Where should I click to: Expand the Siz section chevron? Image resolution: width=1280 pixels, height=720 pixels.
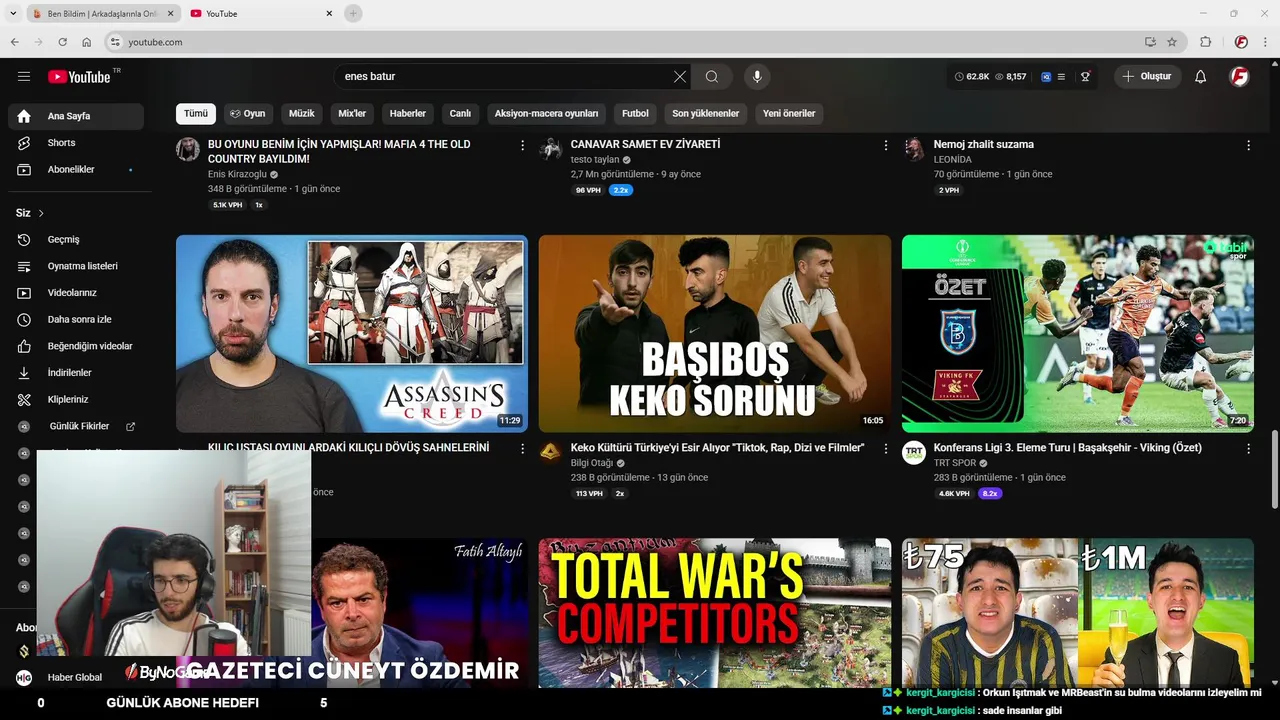click(41, 213)
